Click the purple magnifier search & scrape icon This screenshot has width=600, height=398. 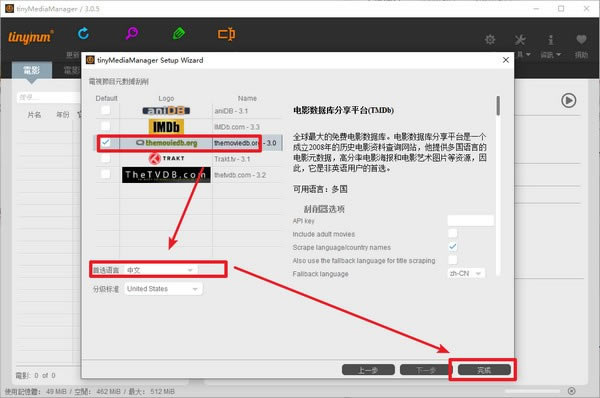coord(132,33)
